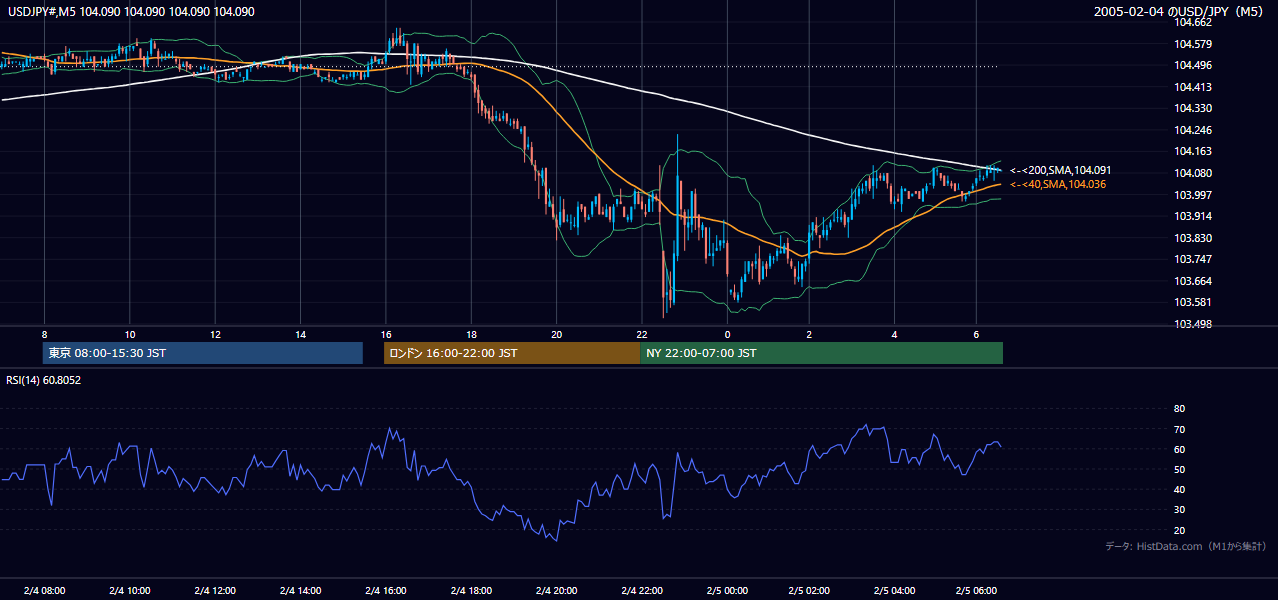The height and width of the screenshot is (600, 1278).
Task: Click bottom time label 2/4 10:00
Action: pyautogui.click(x=130, y=591)
